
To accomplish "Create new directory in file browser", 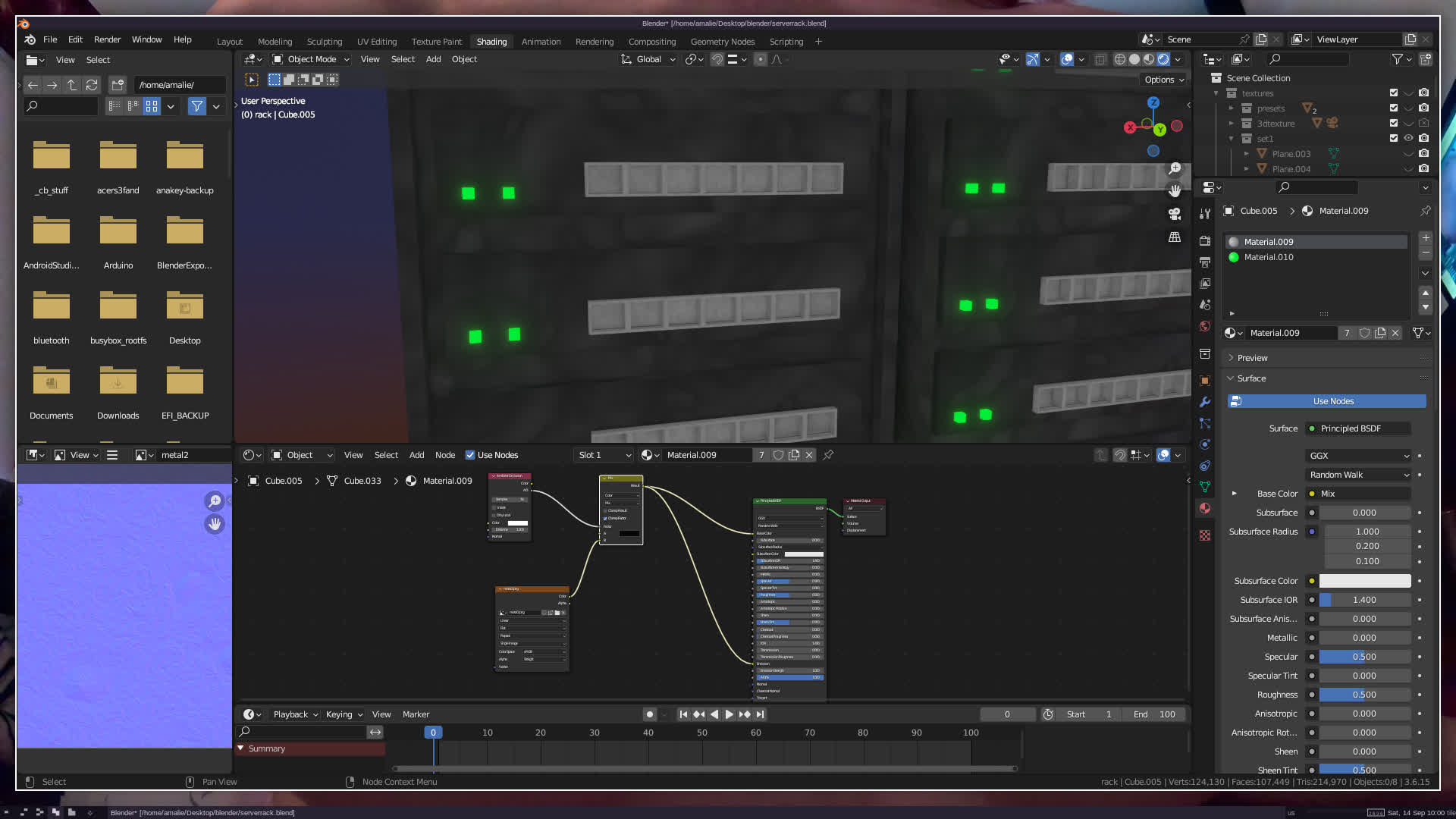I will pos(118,85).
